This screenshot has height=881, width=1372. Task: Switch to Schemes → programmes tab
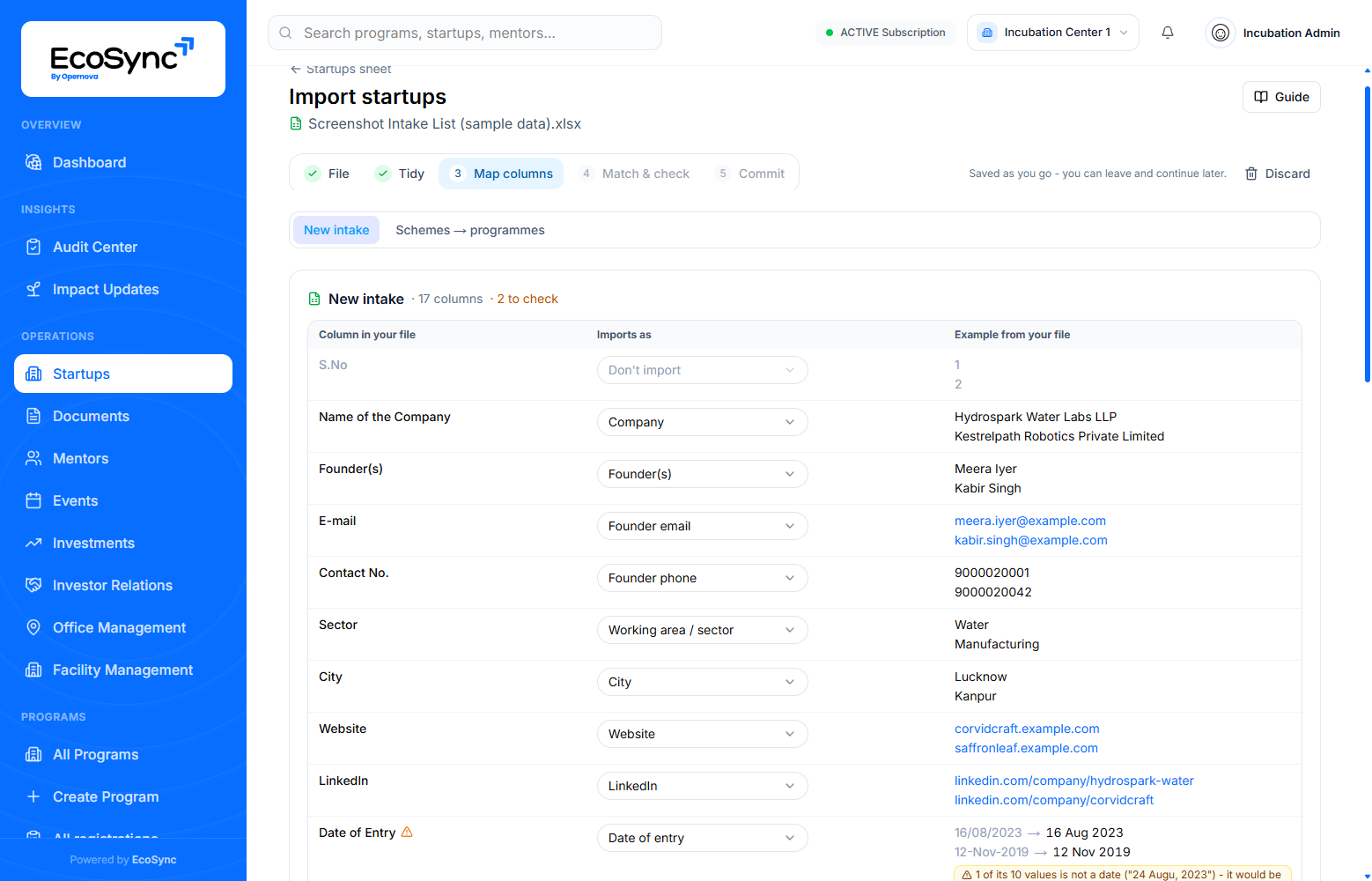pyautogui.click(x=470, y=230)
